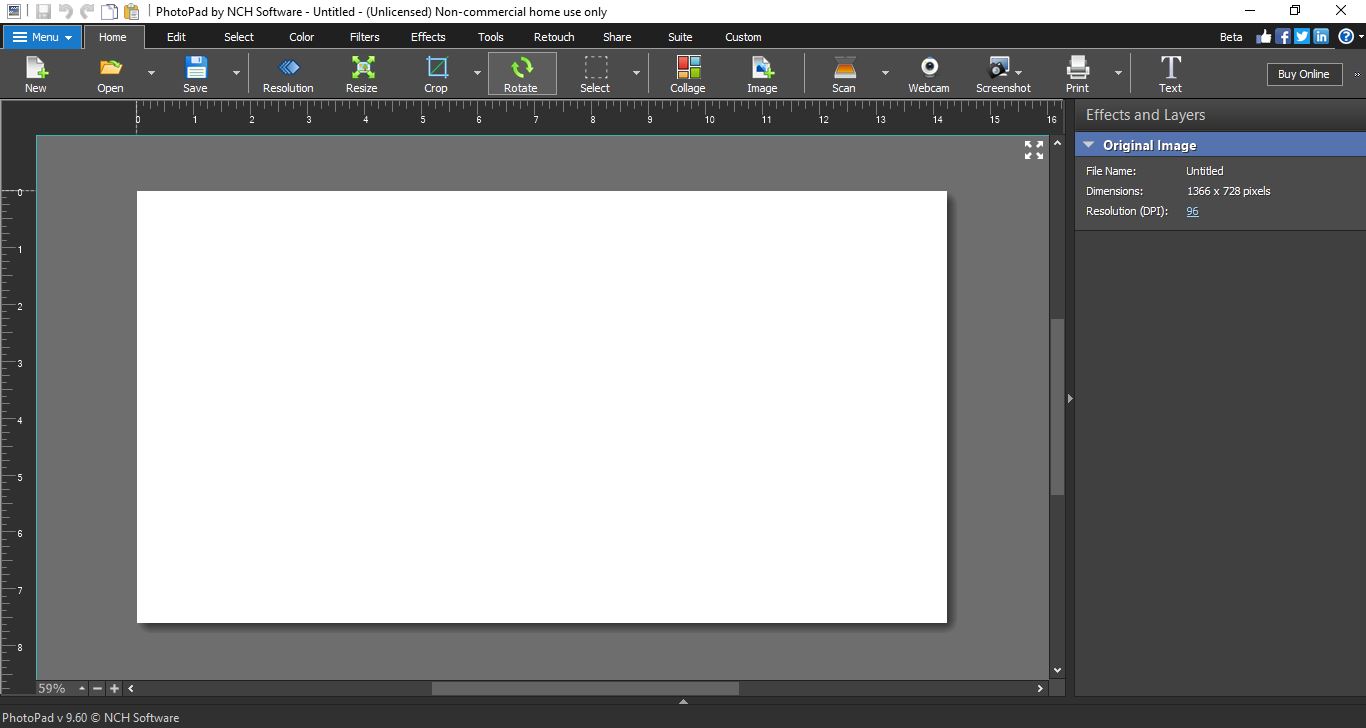Click the white image canvas
Viewport: 1366px width, 728px height.
pyautogui.click(x=542, y=407)
